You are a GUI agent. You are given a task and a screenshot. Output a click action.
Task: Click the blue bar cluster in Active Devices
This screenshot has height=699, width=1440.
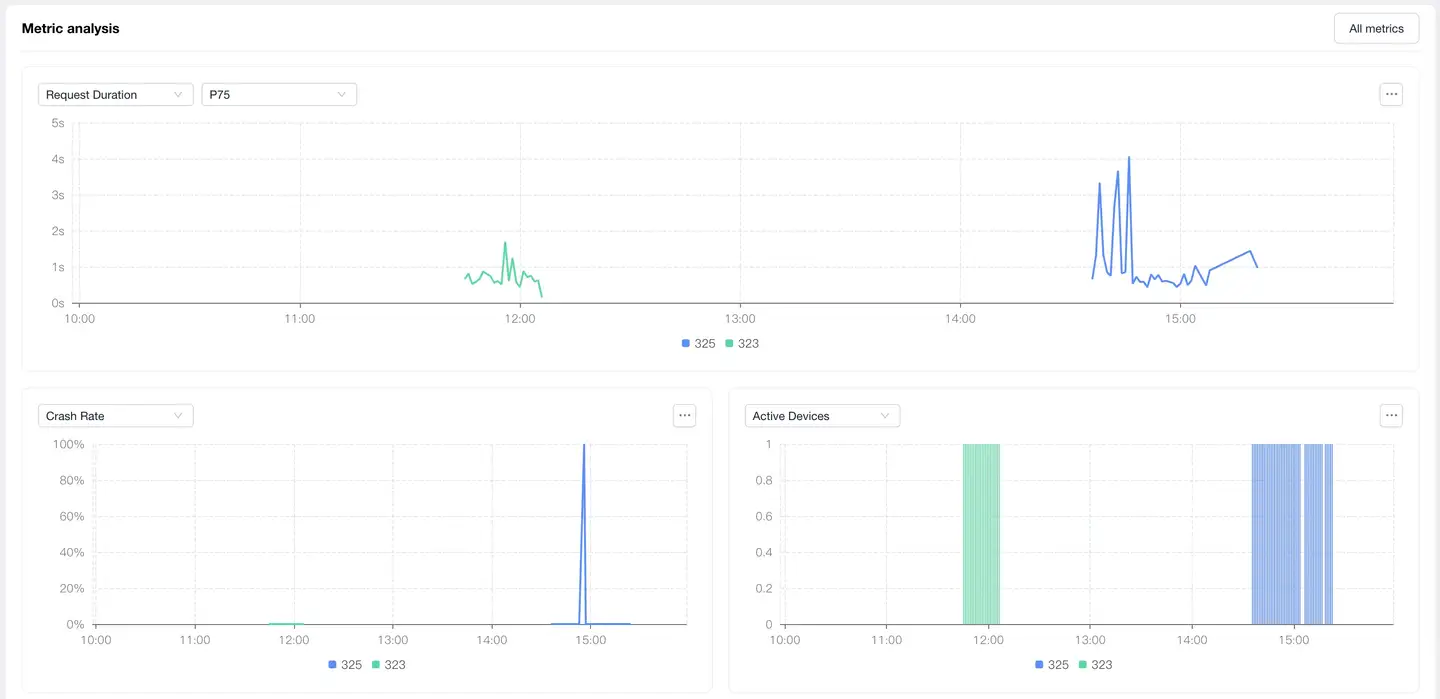tap(1290, 535)
